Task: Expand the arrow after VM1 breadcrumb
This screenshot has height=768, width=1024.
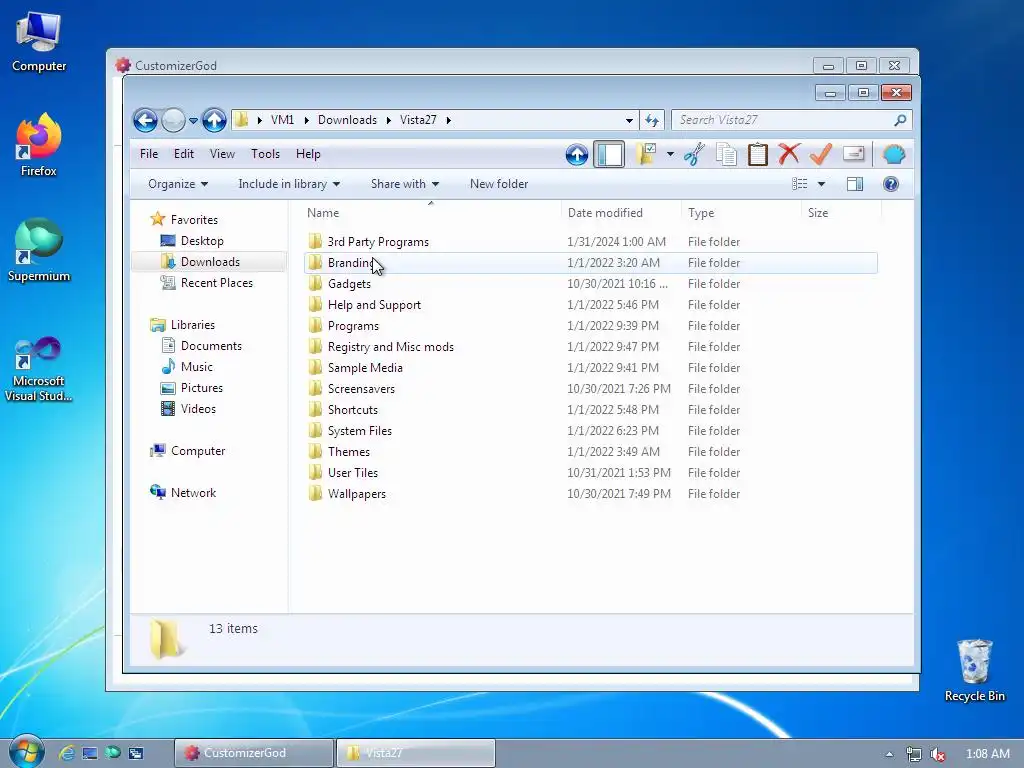Action: pyautogui.click(x=306, y=120)
